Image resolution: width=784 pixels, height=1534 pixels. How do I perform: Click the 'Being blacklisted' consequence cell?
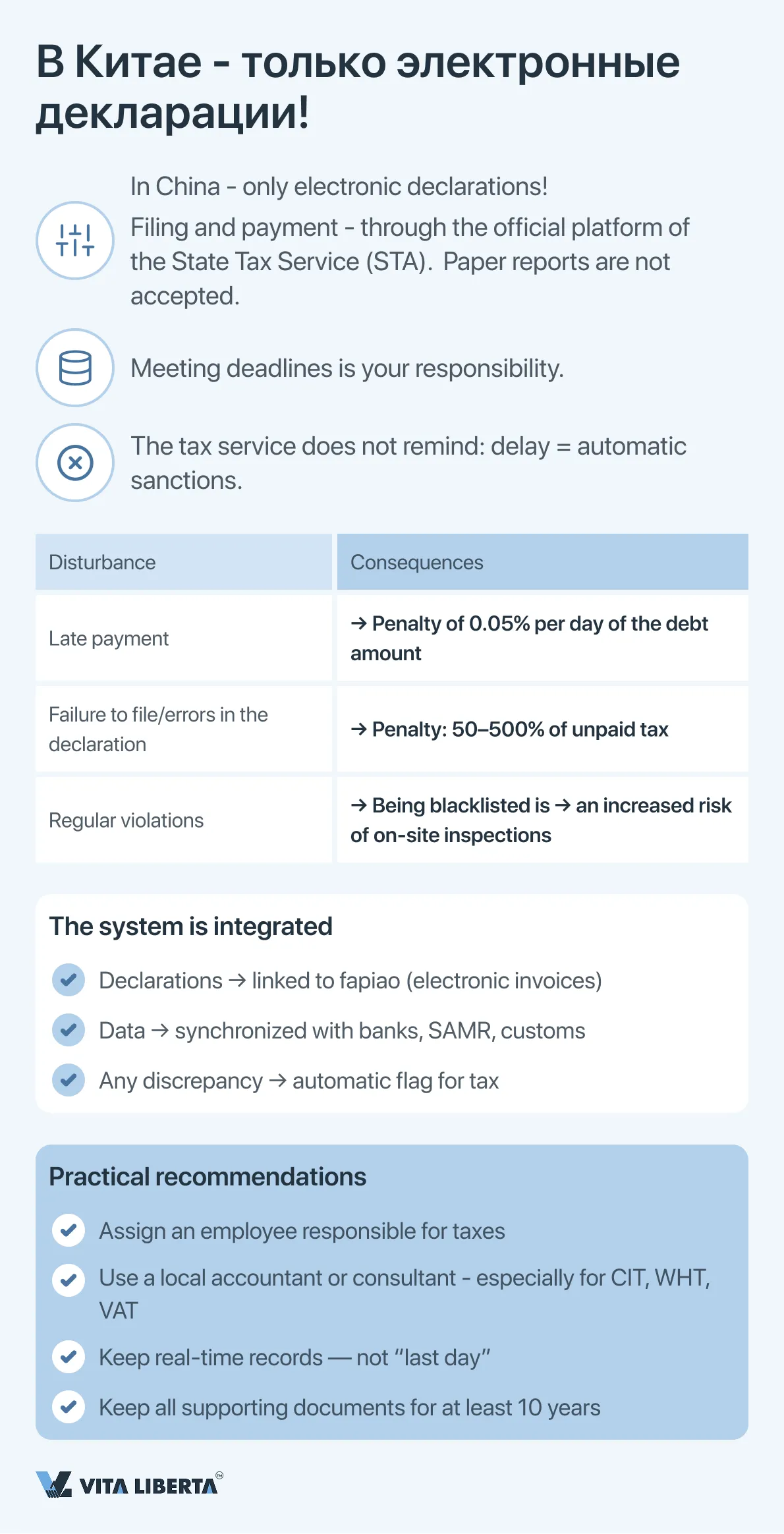[x=542, y=820]
